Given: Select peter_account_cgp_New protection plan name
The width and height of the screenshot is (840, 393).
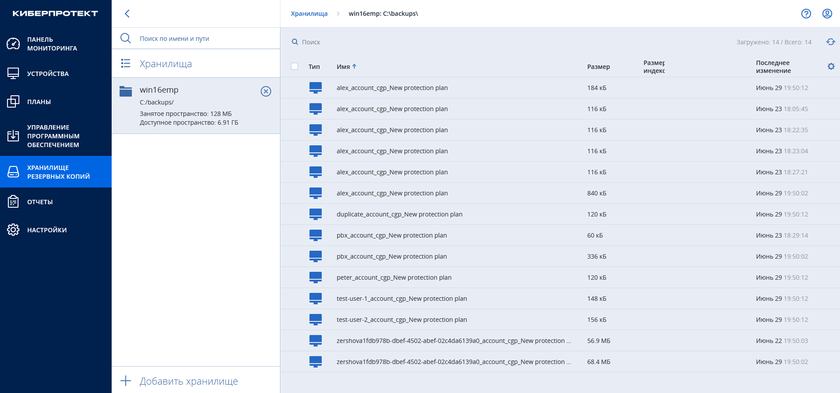Looking at the screenshot, I should pos(394,277).
